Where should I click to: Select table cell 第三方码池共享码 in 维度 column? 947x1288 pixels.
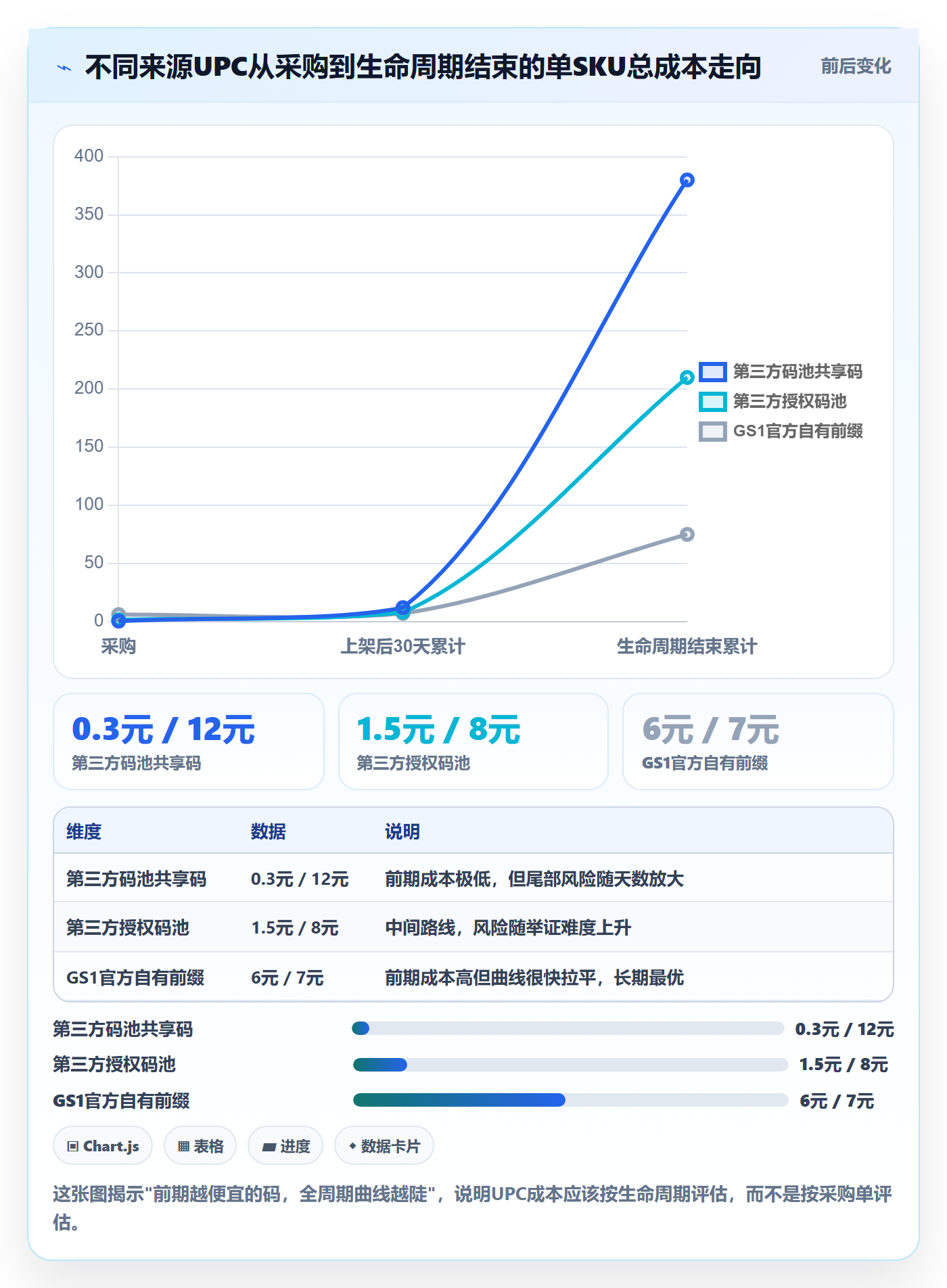(136, 879)
